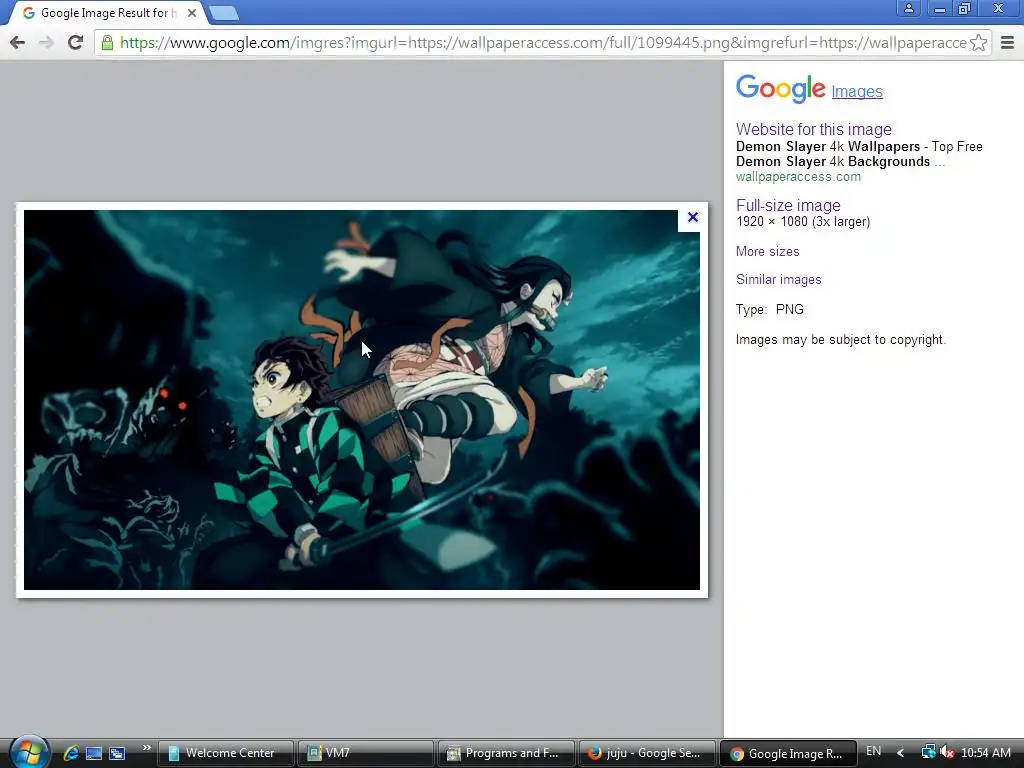Image resolution: width=1024 pixels, height=768 pixels.
Task: Open the Images link beside Google logo
Action: 857,91
